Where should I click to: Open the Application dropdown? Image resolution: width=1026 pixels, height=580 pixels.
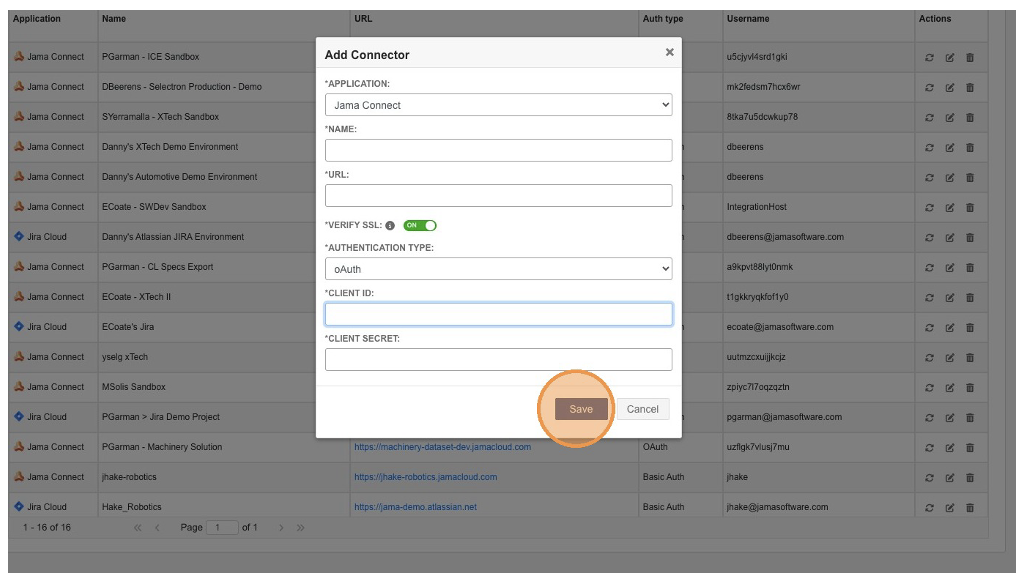[499, 105]
